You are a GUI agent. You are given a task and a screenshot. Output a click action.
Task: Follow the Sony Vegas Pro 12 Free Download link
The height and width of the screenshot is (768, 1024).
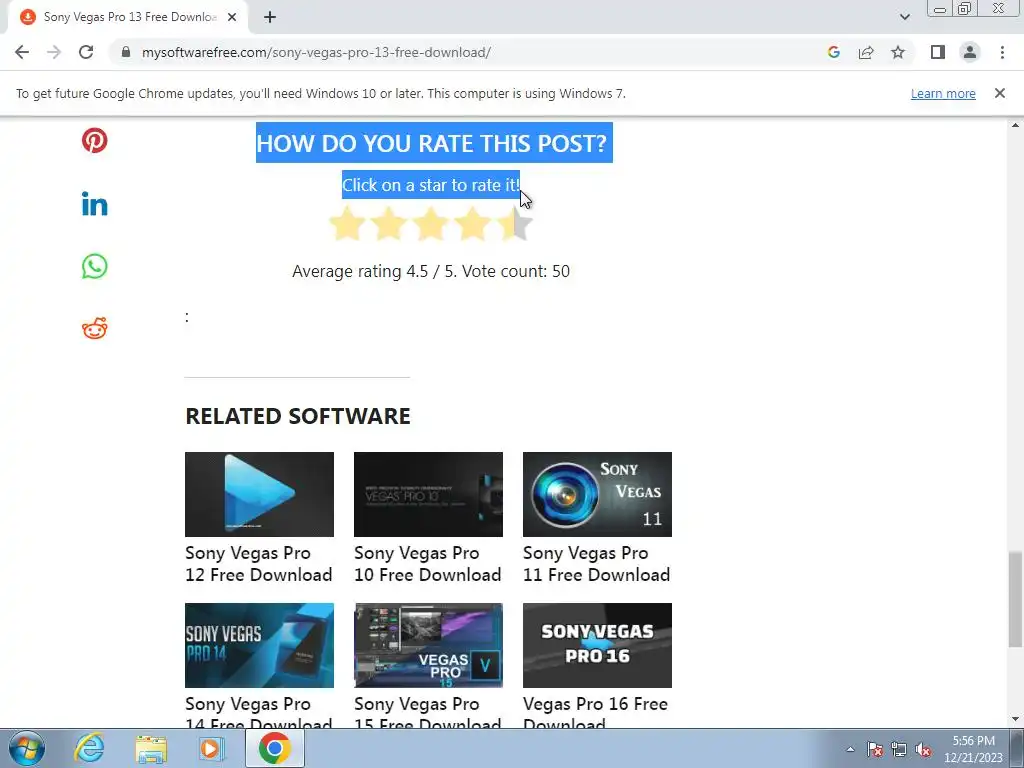click(x=259, y=564)
